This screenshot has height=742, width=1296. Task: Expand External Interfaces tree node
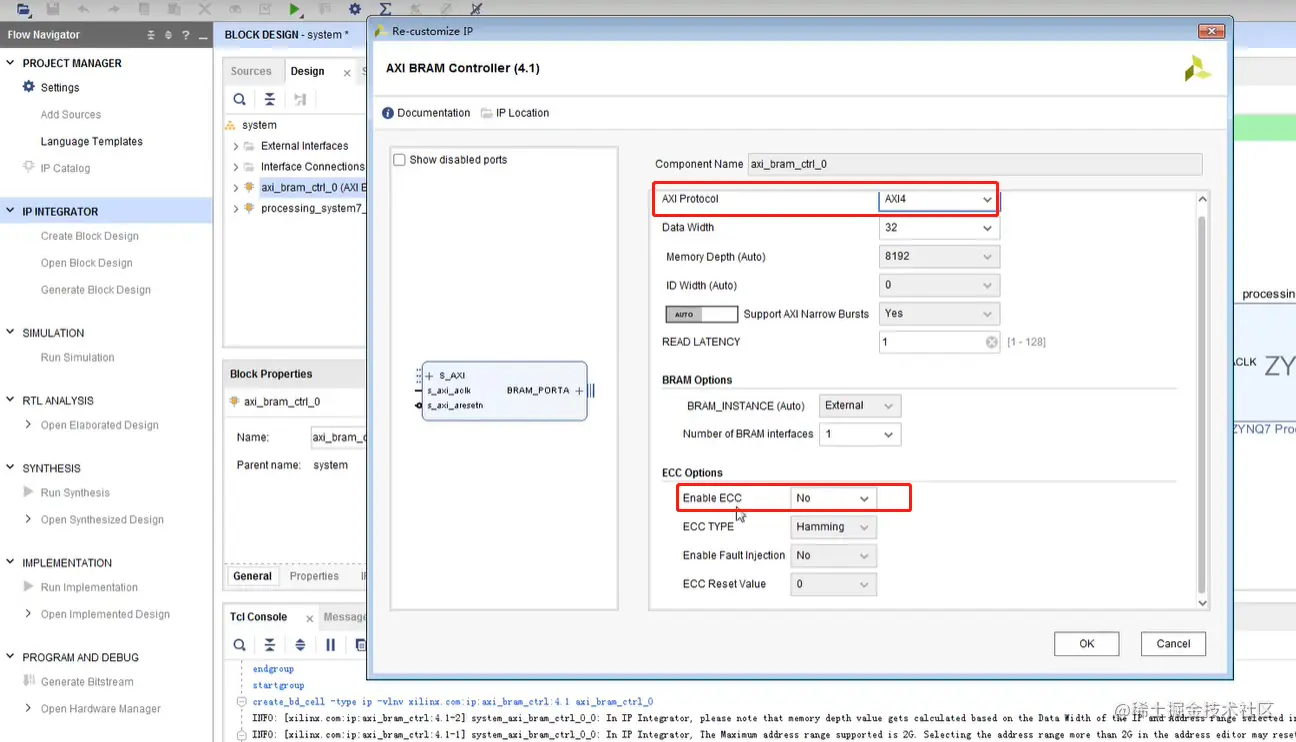point(236,146)
